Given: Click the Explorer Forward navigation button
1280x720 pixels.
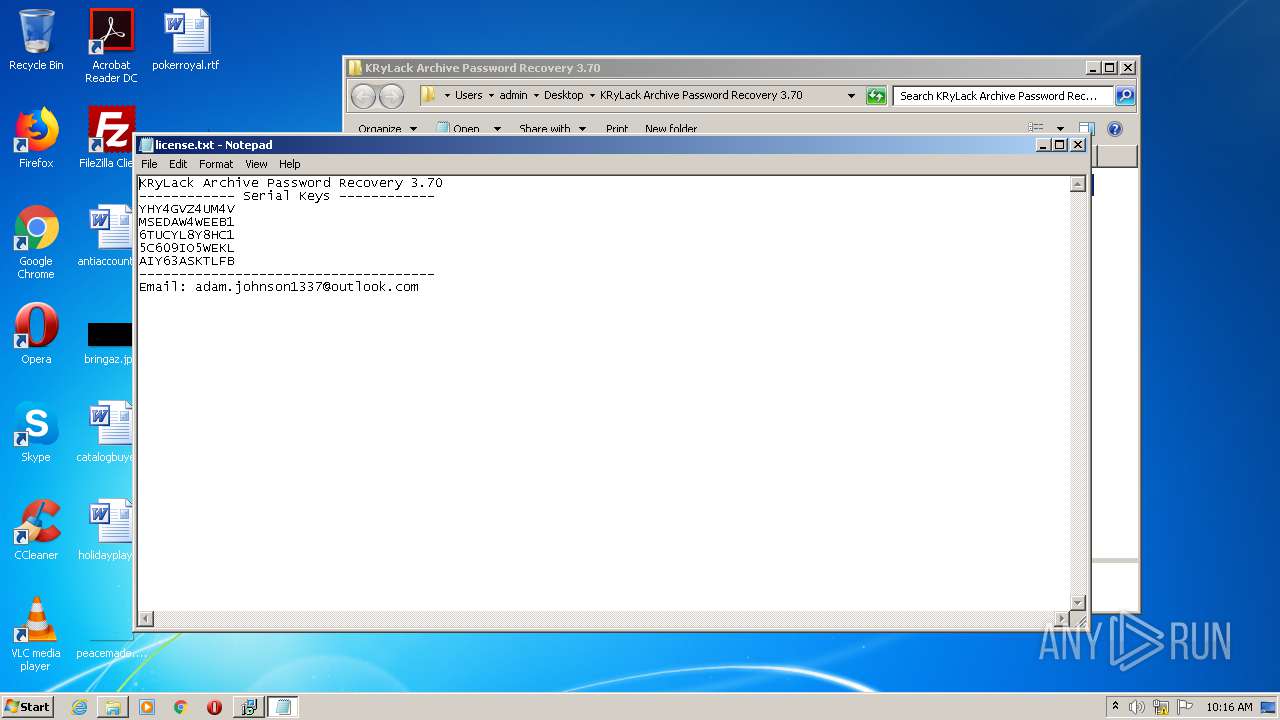Looking at the screenshot, I should pyautogui.click(x=391, y=96).
